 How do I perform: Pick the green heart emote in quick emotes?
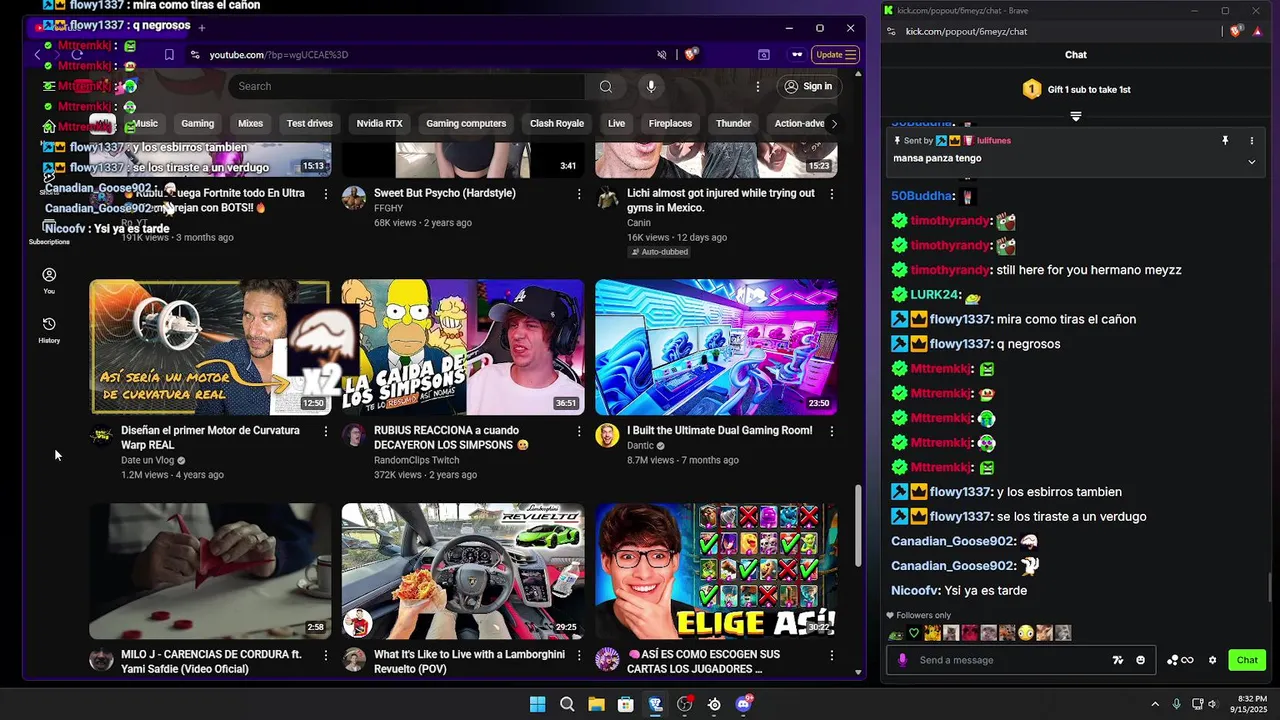913,633
